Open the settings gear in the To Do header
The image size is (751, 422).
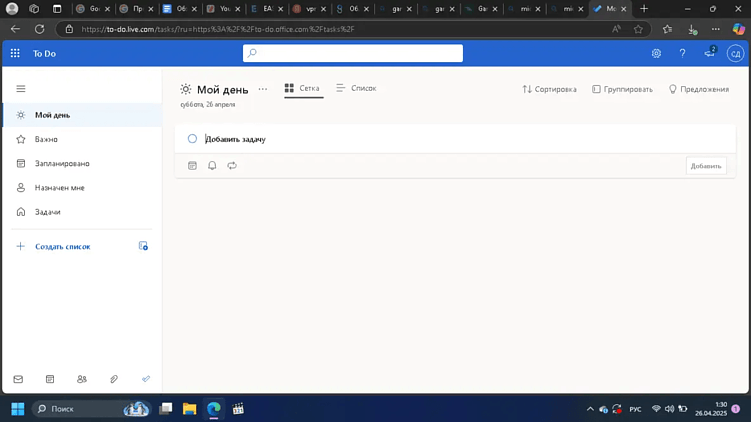tap(656, 53)
